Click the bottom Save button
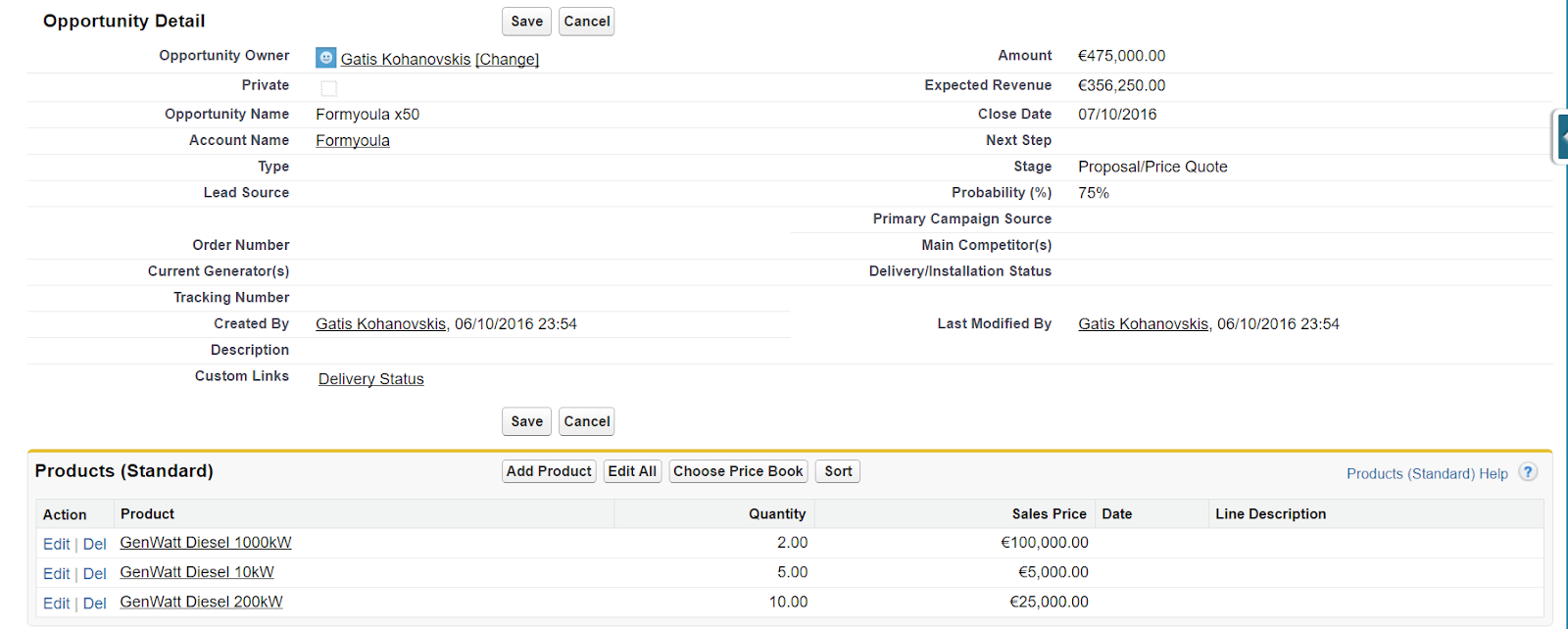1568x629 pixels. (526, 421)
